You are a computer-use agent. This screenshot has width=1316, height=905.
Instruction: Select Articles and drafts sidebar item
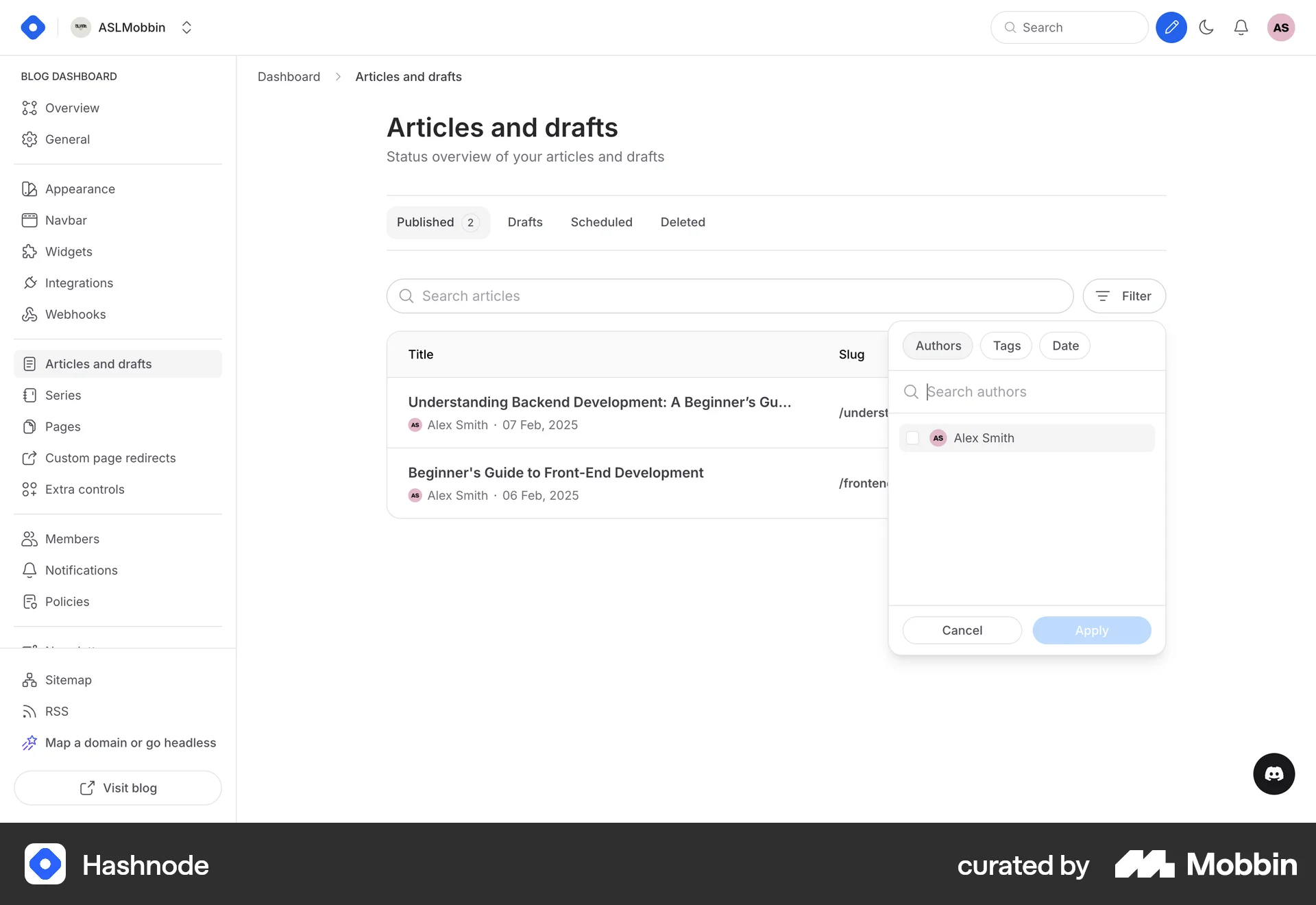pyautogui.click(x=118, y=363)
